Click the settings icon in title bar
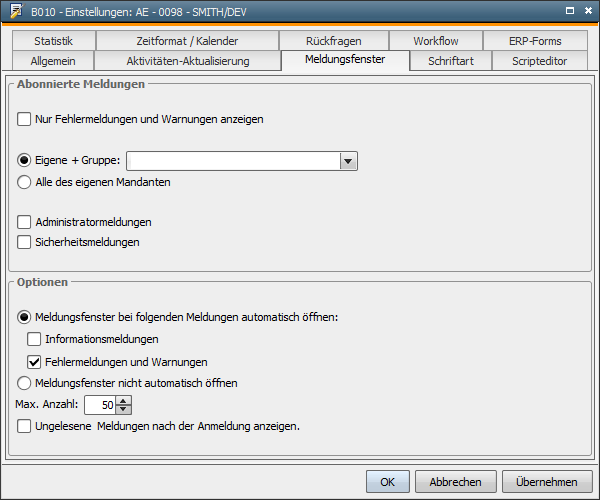 [16, 11]
